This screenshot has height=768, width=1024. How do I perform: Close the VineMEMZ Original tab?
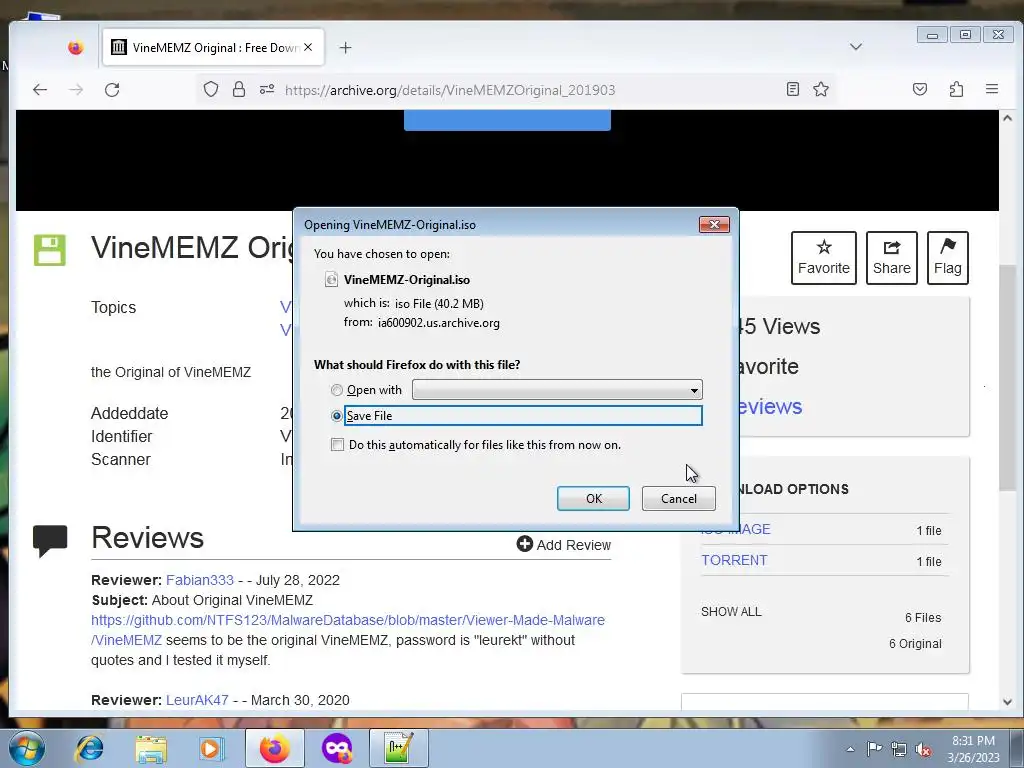[308, 48]
